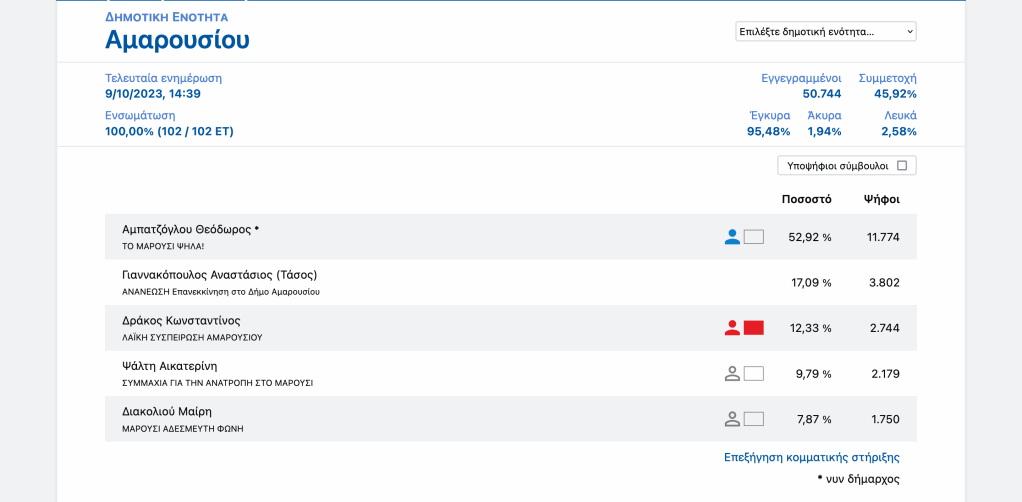The image size is (1022, 502).
Task: Select candidate Ψάλτη Αικατερίνη
Action: point(169,366)
